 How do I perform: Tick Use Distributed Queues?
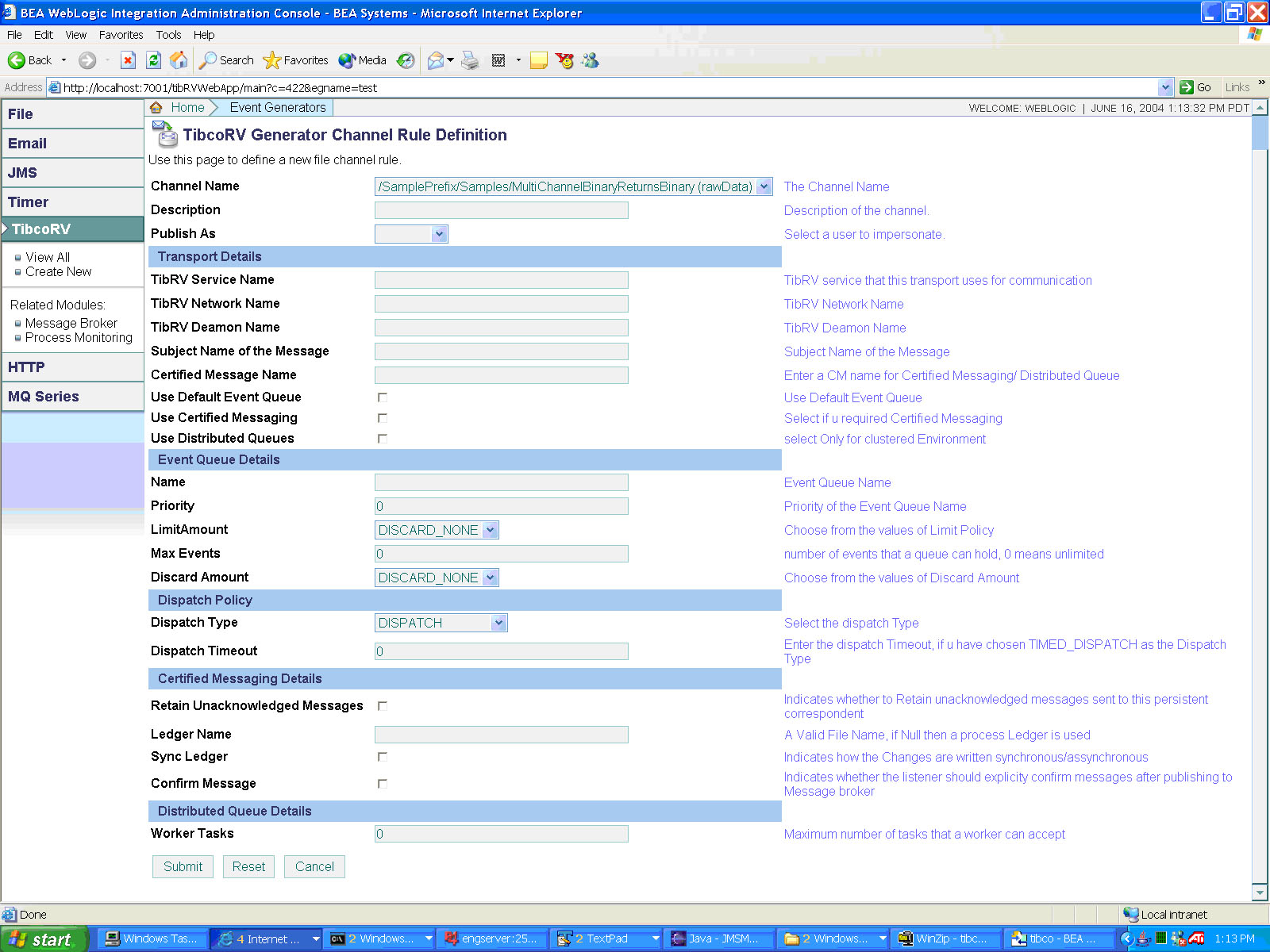[383, 439]
